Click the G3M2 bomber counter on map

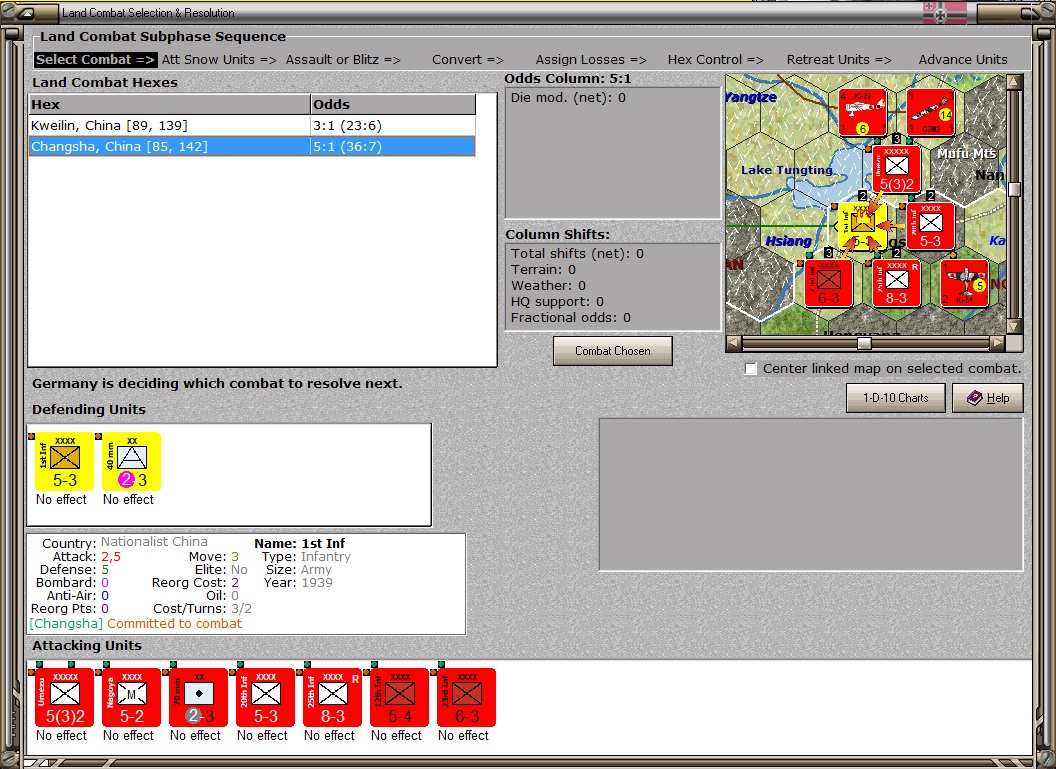[x=931, y=112]
